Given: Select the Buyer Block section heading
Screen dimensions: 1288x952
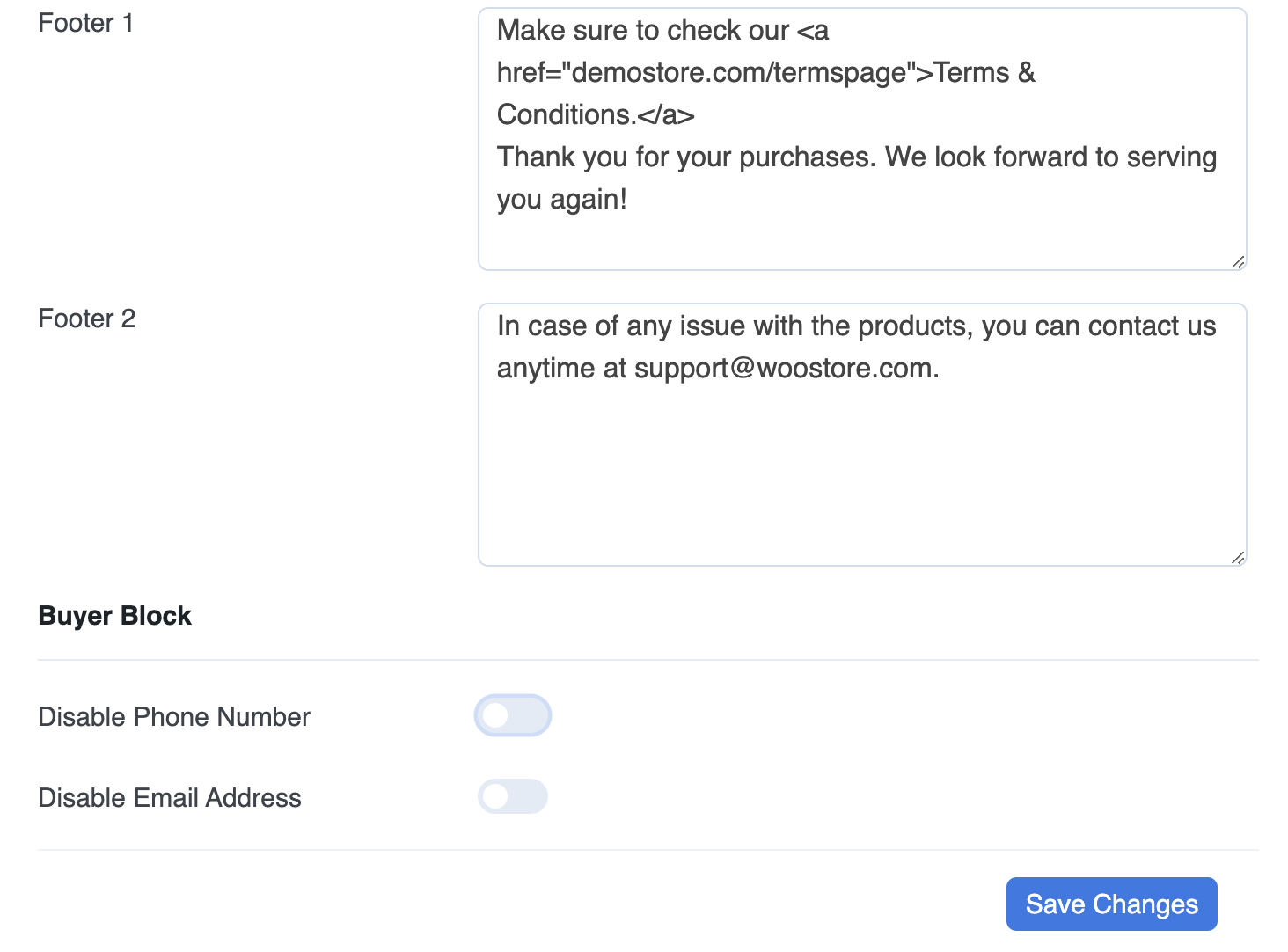Looking at the screenshot, I should (x=115, y=616).
